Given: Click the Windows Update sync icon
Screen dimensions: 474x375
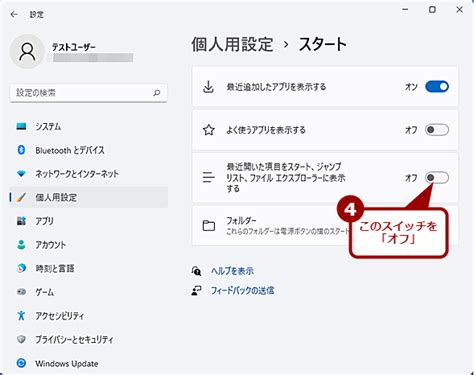Looking at the screenshot, I should [x=21, y=363].
